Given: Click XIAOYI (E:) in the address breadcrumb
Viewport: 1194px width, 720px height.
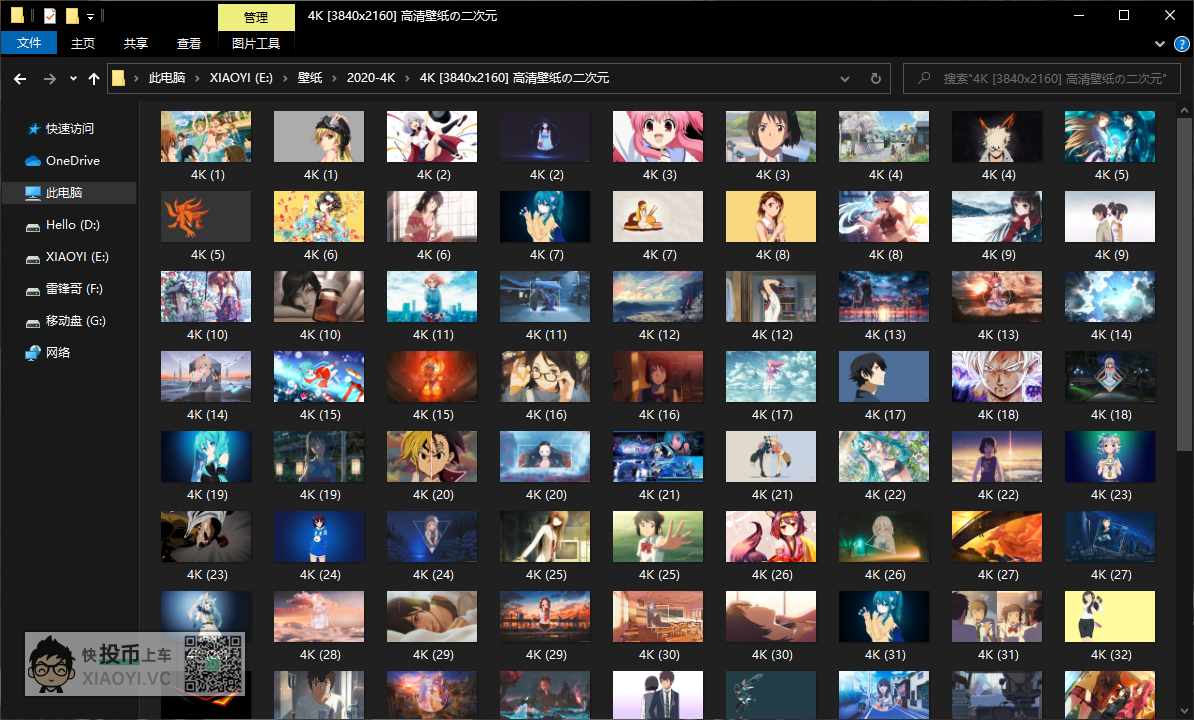Looking at the screenshot, I should 241,78.
